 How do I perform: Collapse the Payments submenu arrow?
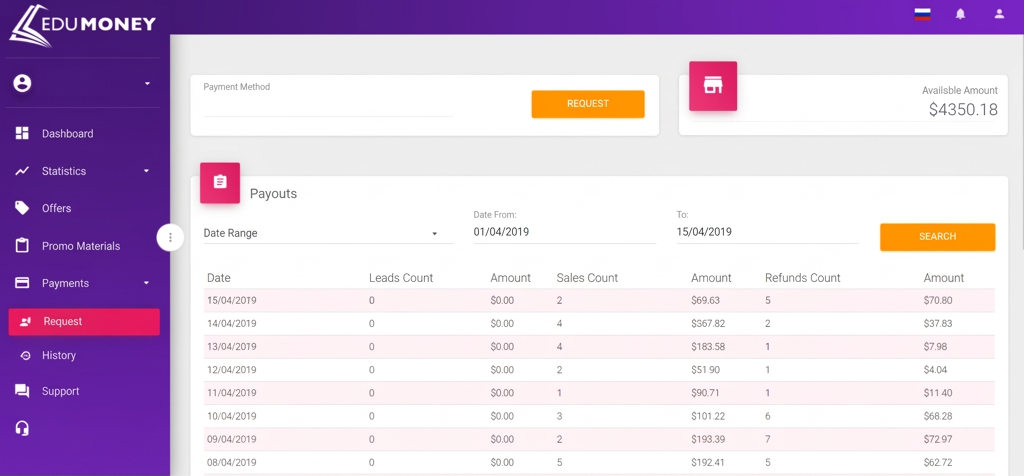click(x=146, y=283)
